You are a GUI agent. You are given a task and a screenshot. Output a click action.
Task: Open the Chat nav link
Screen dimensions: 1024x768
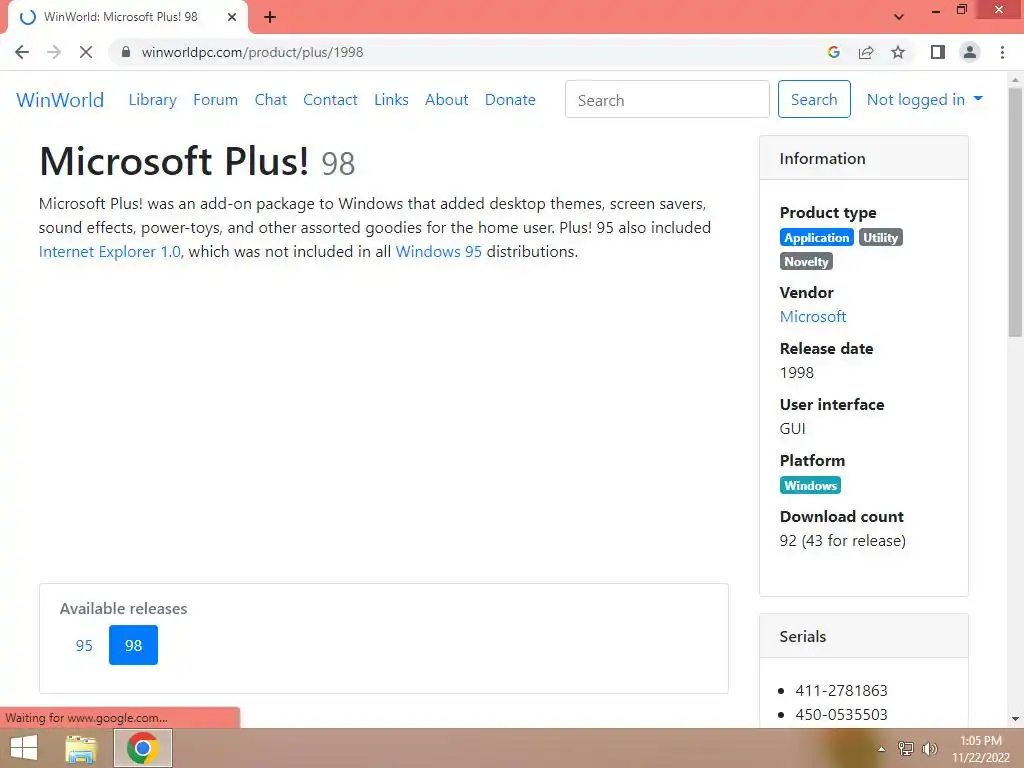pyautogui.click(x=270, y=100)
